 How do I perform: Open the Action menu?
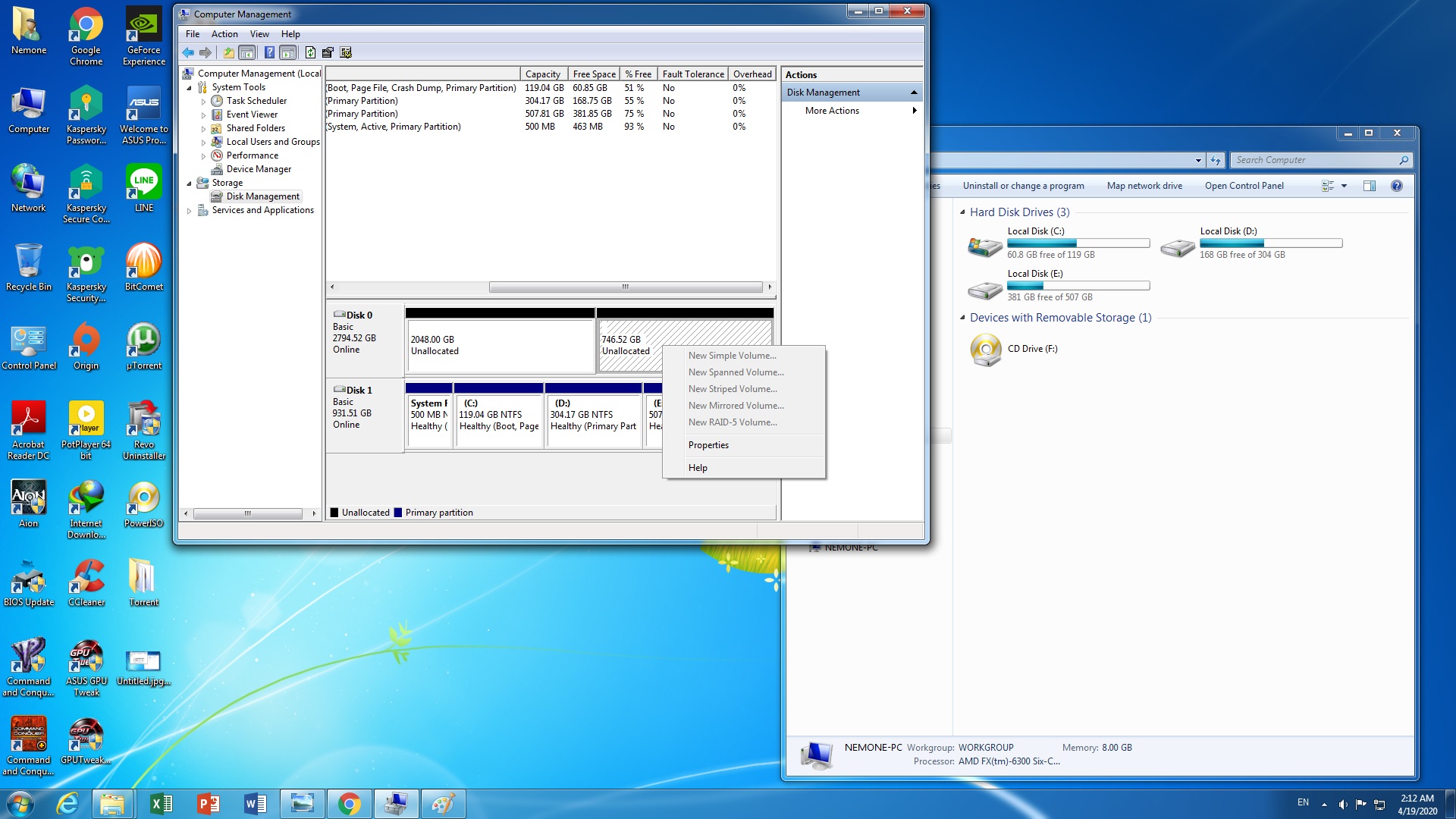click(x=224, y=34)
